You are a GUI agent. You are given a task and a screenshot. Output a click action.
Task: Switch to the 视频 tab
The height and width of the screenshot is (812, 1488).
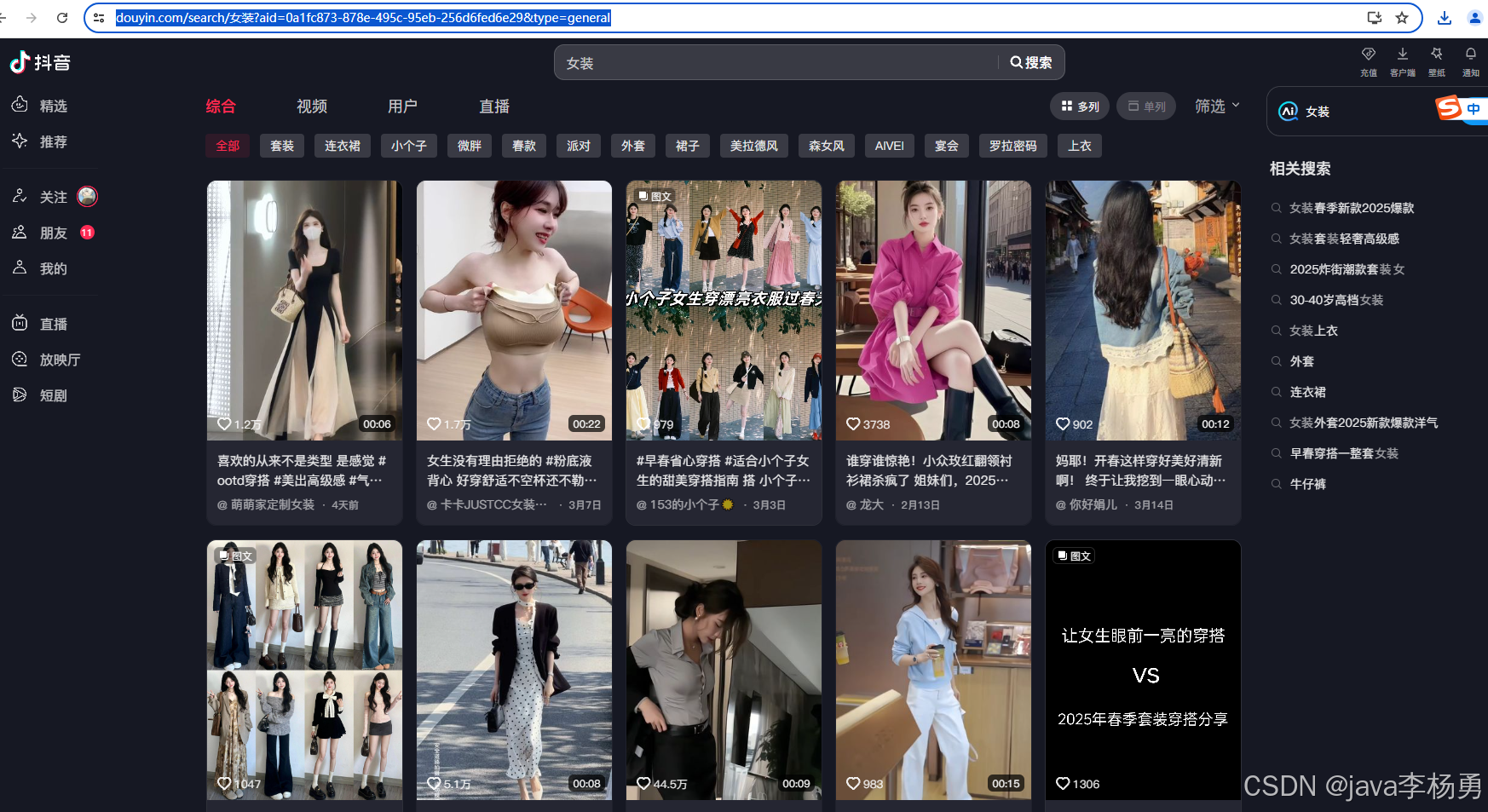pyautogui.click(x=310, y=106)
